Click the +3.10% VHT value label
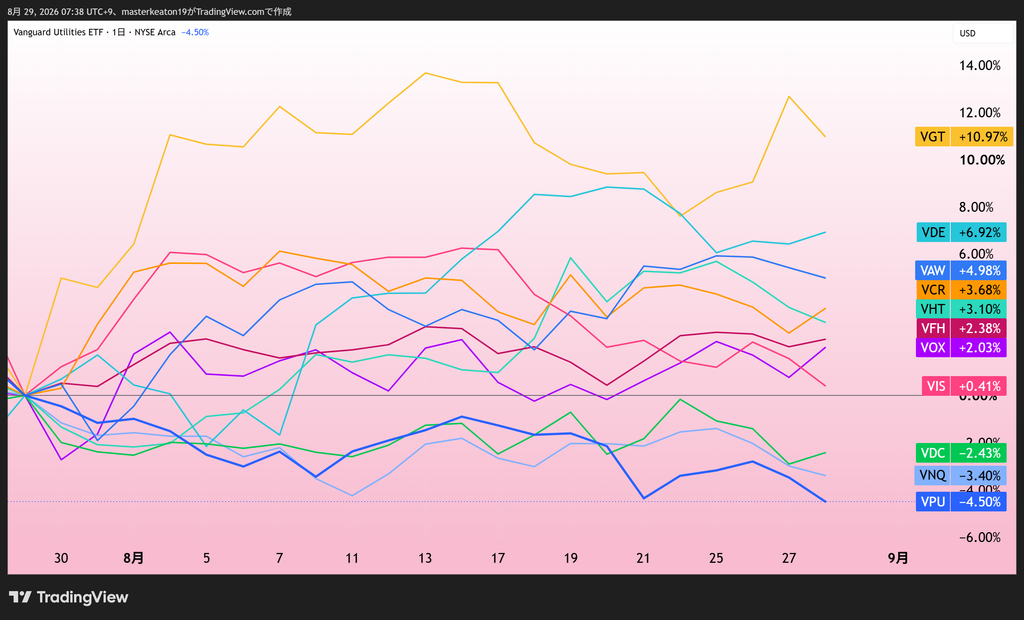This screenshot has height=620, width=1024. click(978, 309)
